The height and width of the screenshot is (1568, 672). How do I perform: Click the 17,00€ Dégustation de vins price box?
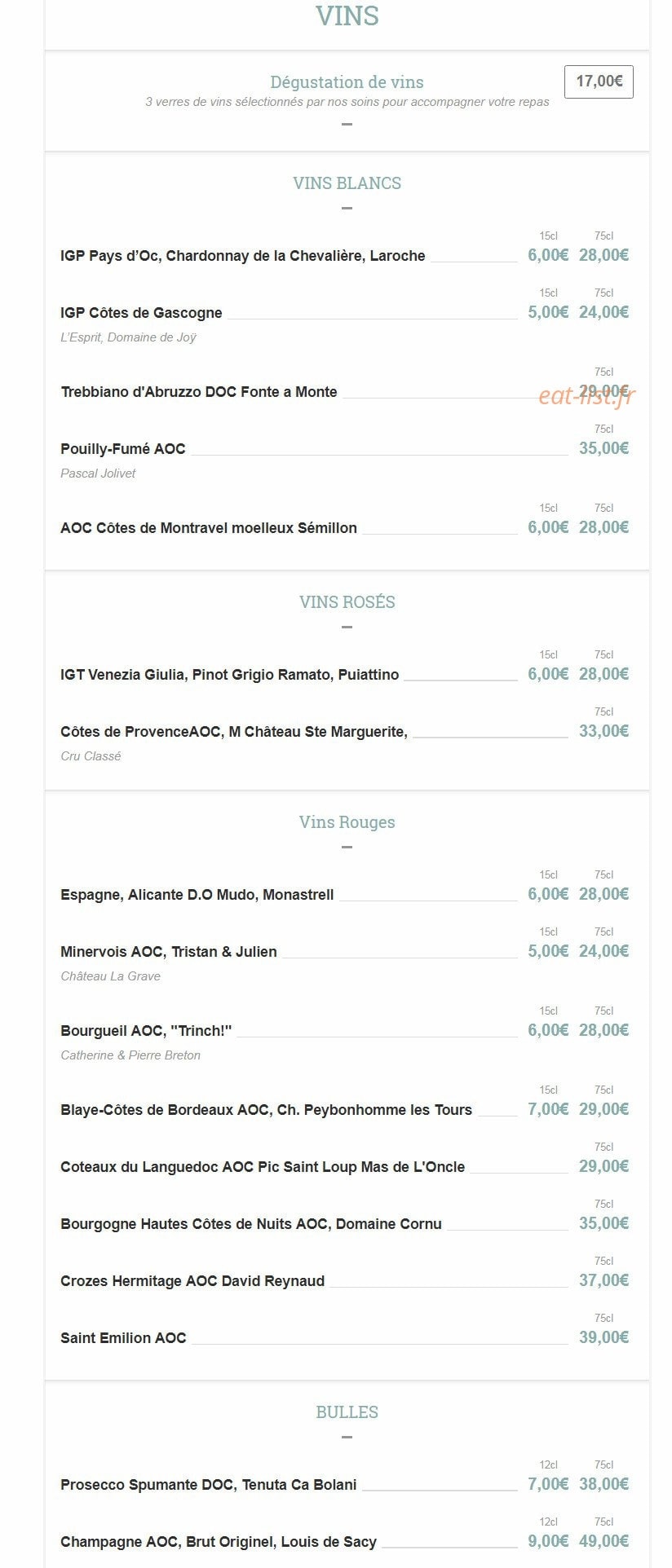pos(599,81)
